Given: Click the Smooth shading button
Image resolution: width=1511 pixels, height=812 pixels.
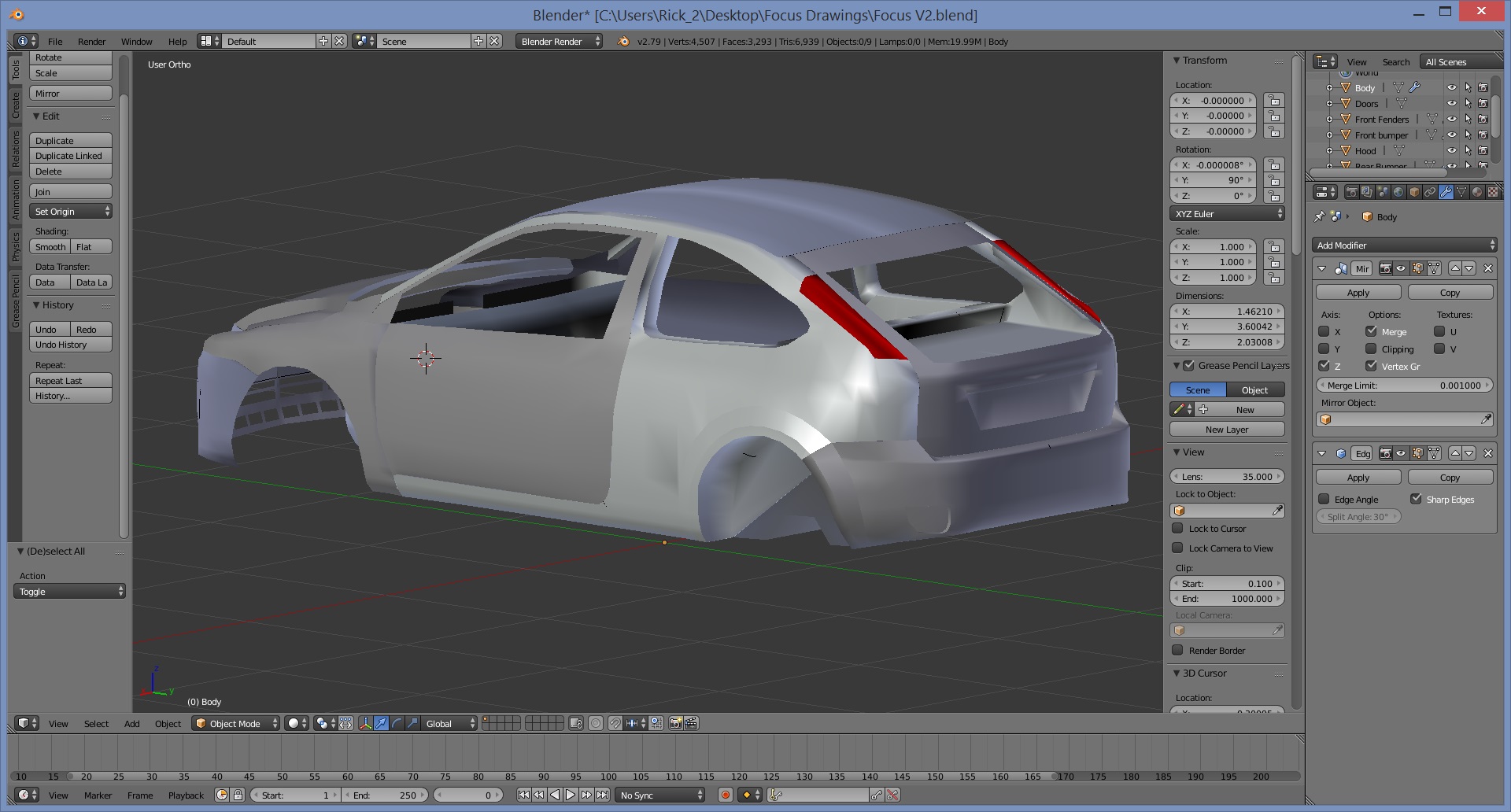Looking at the screenshot, I should (x=50, y=247).
